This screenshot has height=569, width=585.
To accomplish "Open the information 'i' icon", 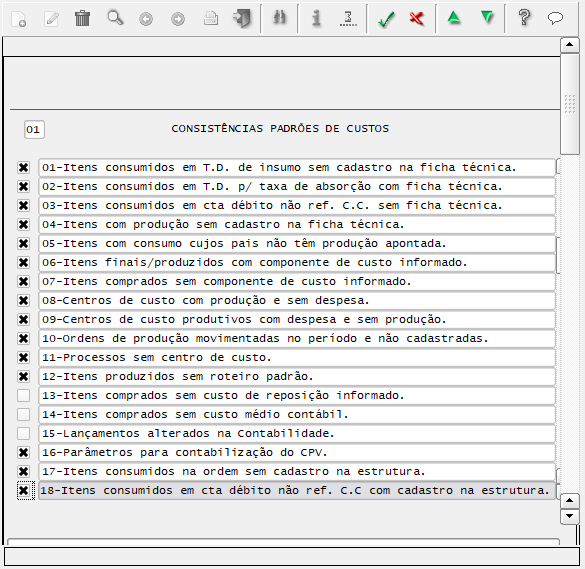I will 316,18.
